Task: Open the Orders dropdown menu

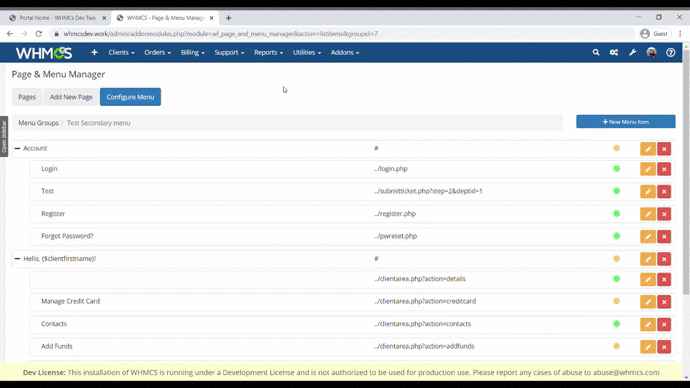Action: [157, 52]
